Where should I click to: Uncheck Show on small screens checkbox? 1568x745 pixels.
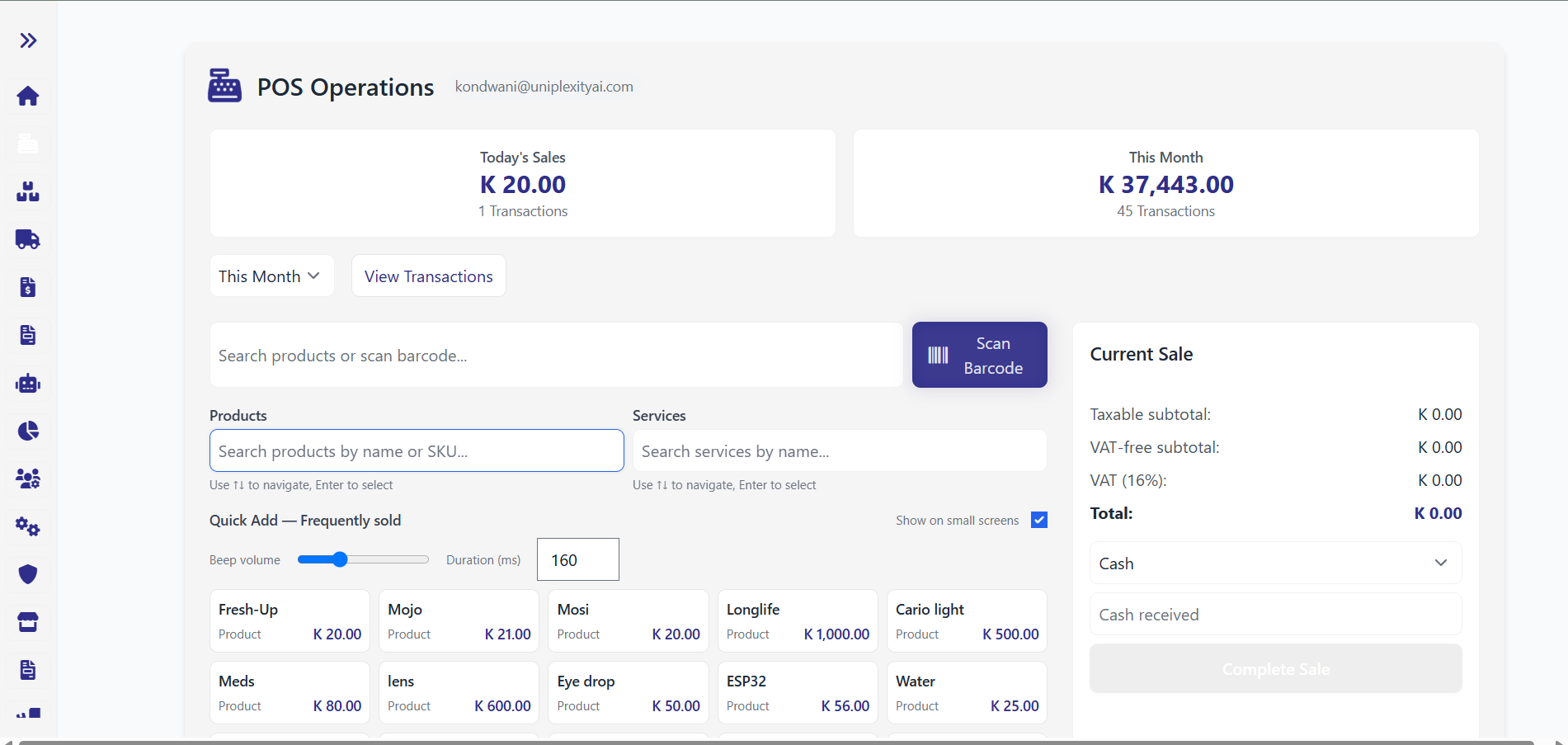1039,520
